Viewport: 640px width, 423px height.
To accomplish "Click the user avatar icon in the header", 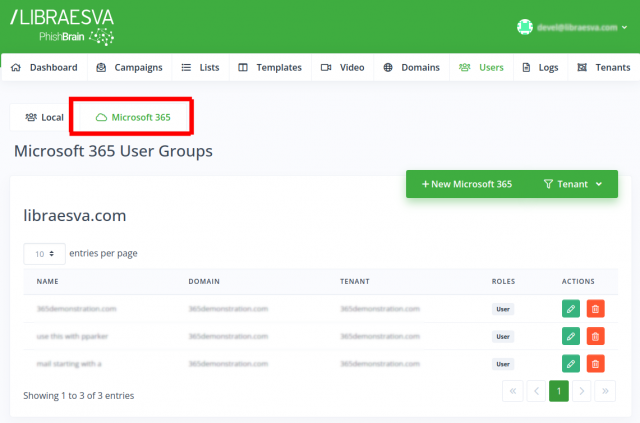I will pos(525,27).
